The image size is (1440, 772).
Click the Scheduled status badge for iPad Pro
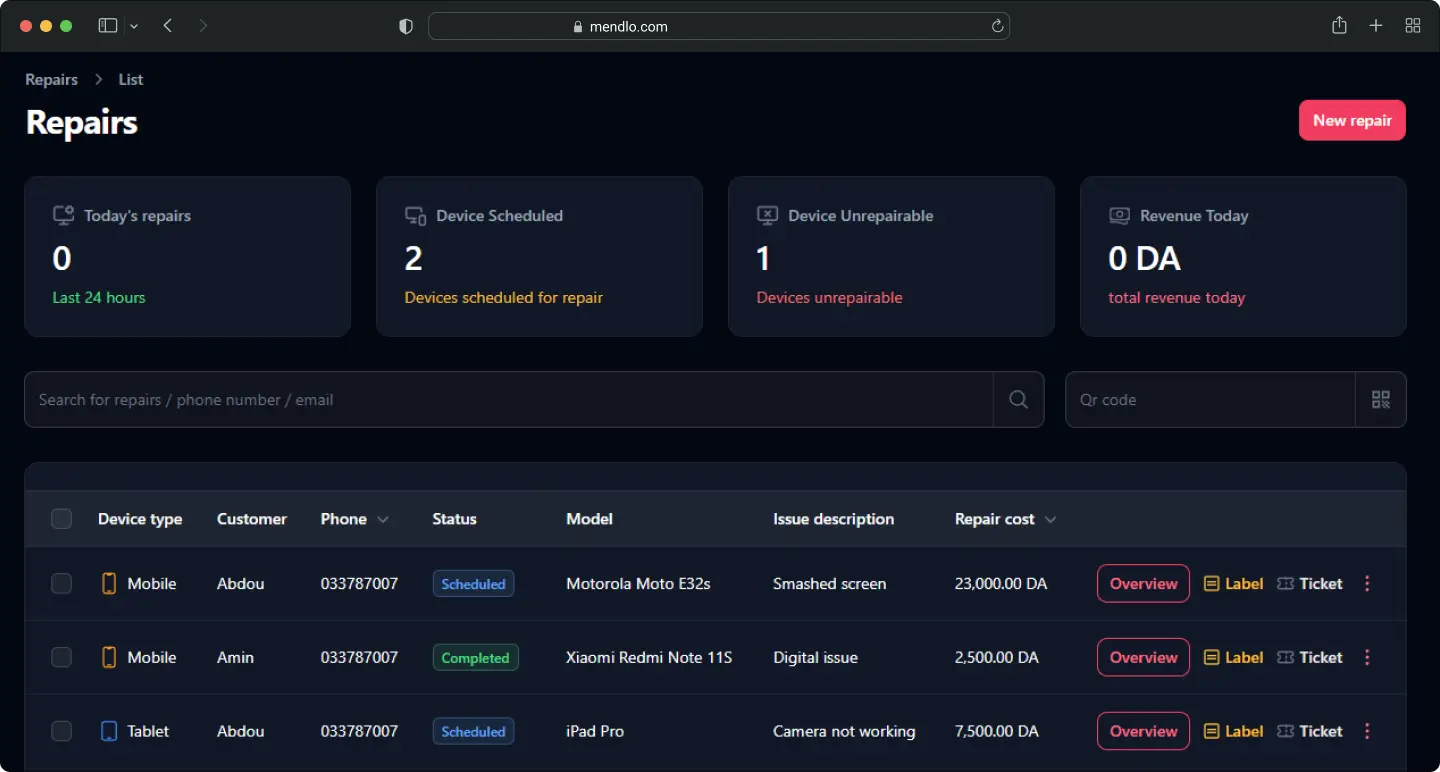click(x=473, y=732)
